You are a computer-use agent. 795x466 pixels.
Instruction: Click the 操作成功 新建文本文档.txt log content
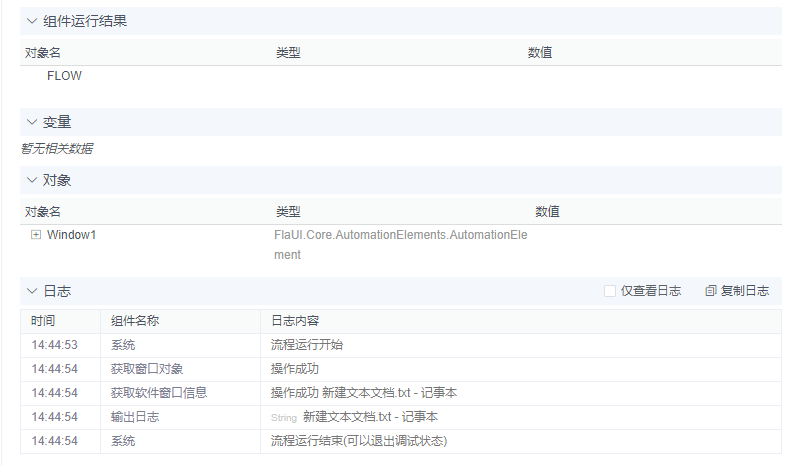pyautogui.click(x=364, y=393)
